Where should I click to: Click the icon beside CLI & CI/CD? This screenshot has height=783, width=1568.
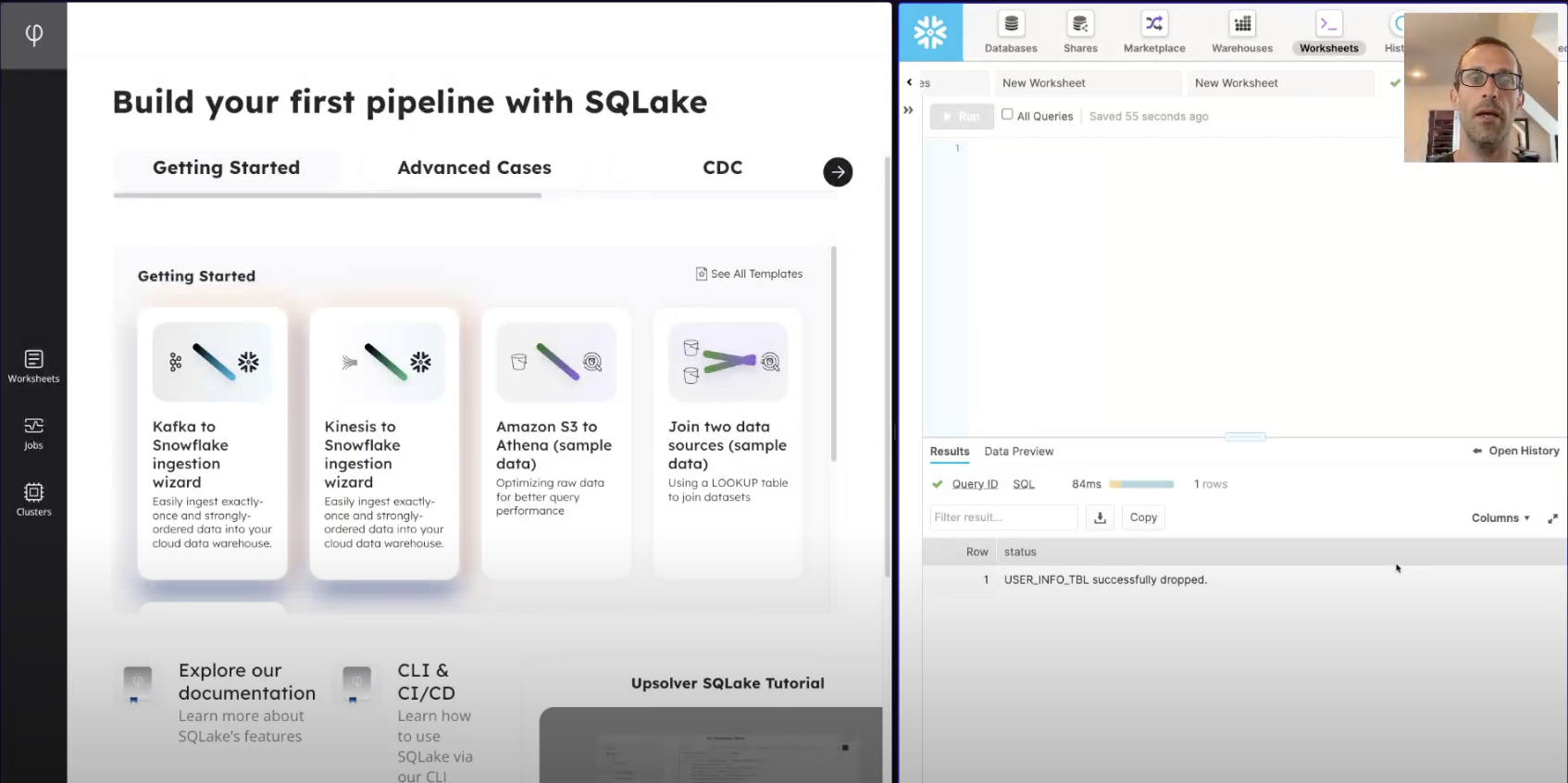tap(356, 684)
